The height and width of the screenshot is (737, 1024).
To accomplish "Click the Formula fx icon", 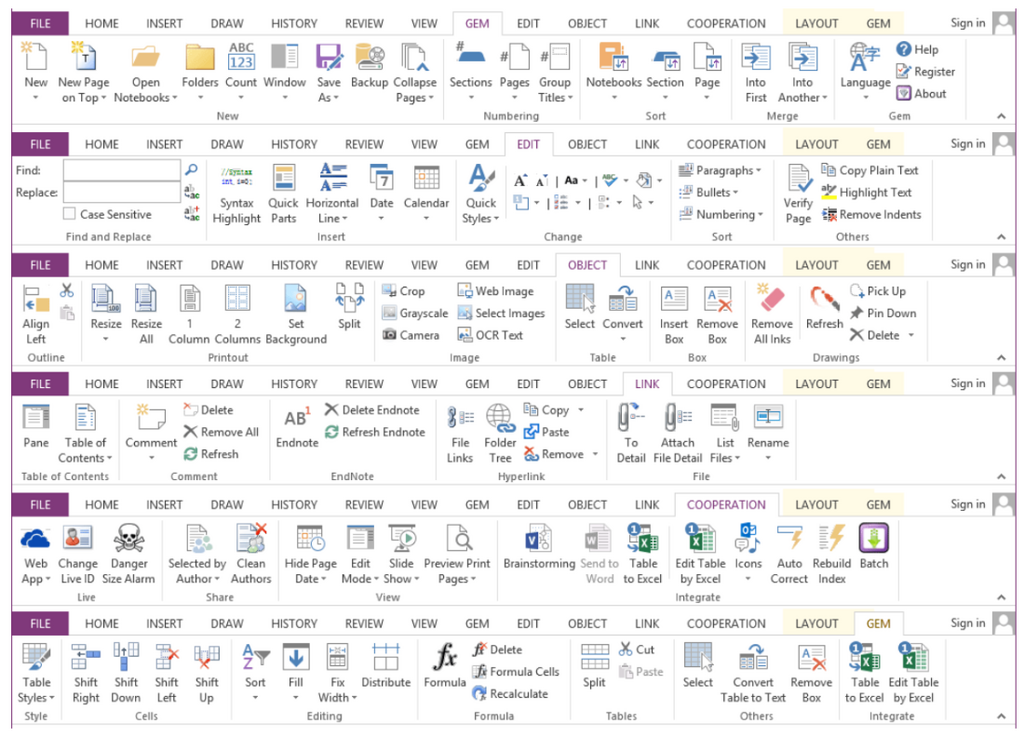I will [x=445, y=657].
